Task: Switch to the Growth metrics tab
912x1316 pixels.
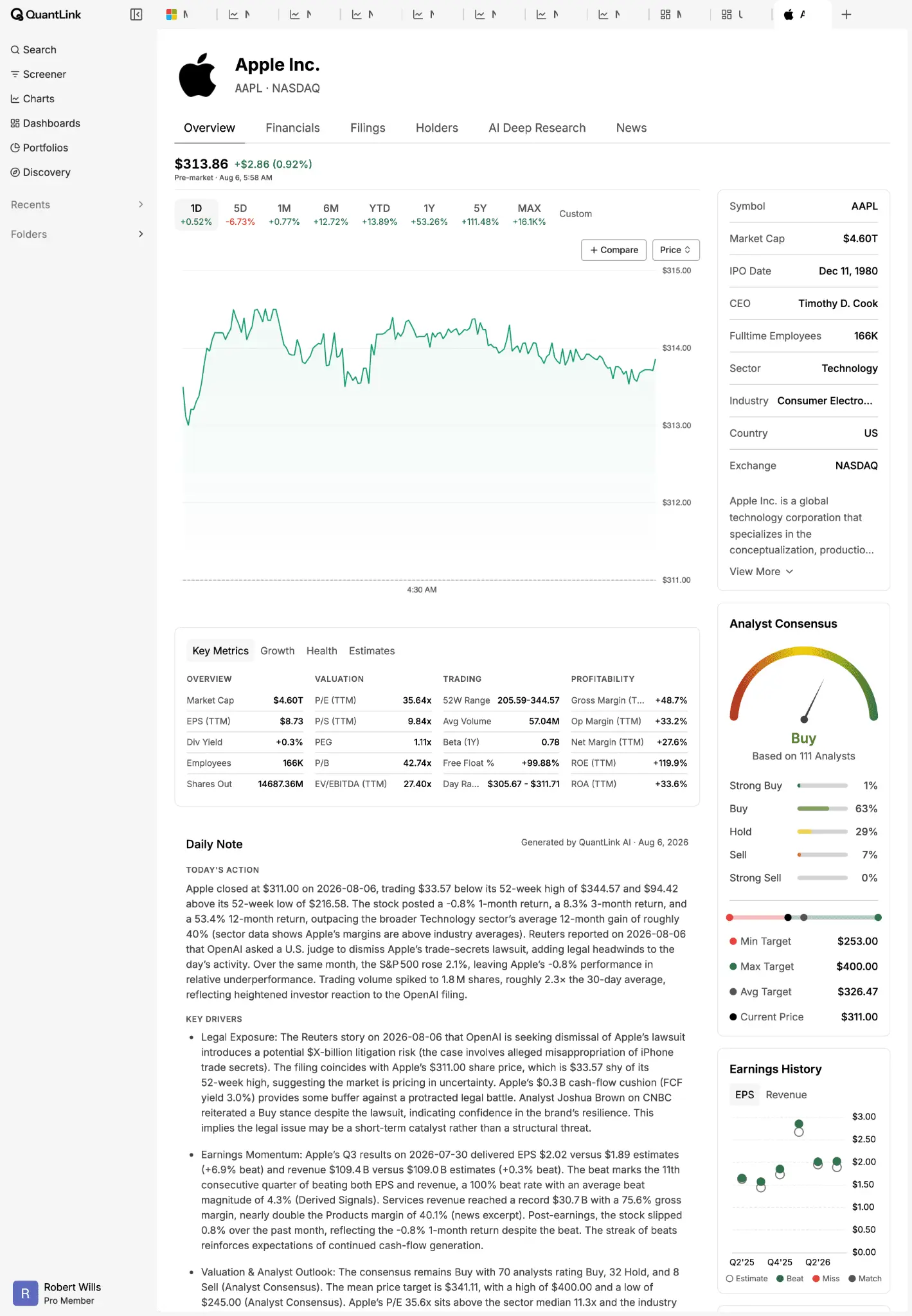Action: [x=277, y=651]
